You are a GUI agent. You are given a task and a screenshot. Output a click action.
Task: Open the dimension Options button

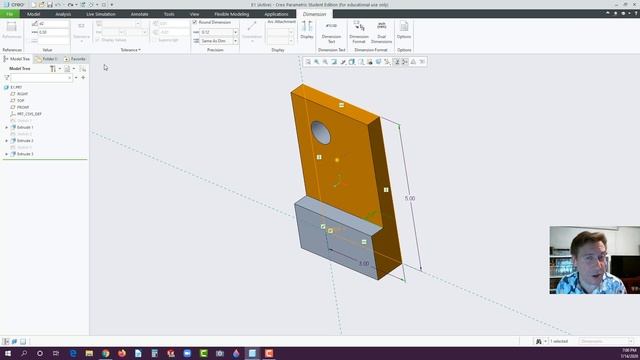pos(404,30)
